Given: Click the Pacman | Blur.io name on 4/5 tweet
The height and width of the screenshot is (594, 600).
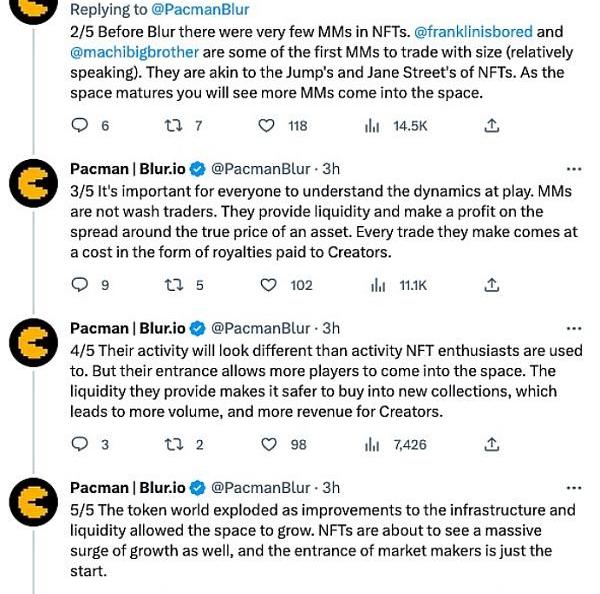Looking at the screenshot, I should pos(128,328).
